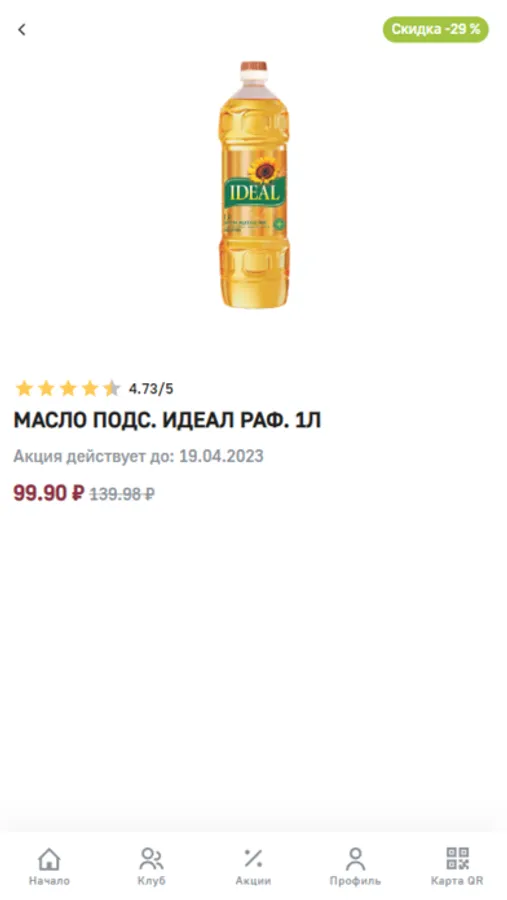
Task: Tap the fourth rating star
Action: [90, 389]
